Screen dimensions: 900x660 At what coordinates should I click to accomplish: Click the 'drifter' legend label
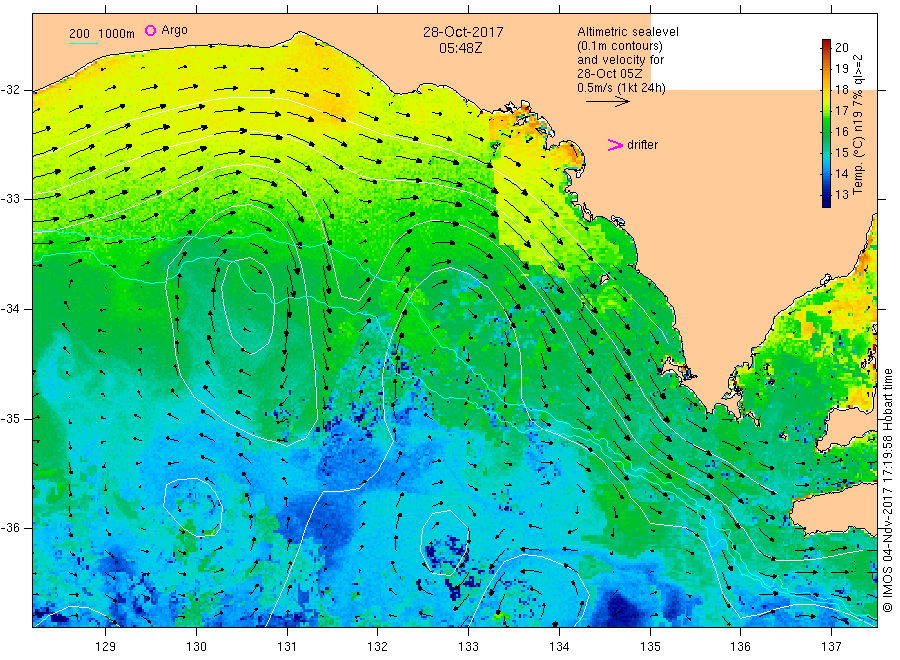click(x=642, y=145)
